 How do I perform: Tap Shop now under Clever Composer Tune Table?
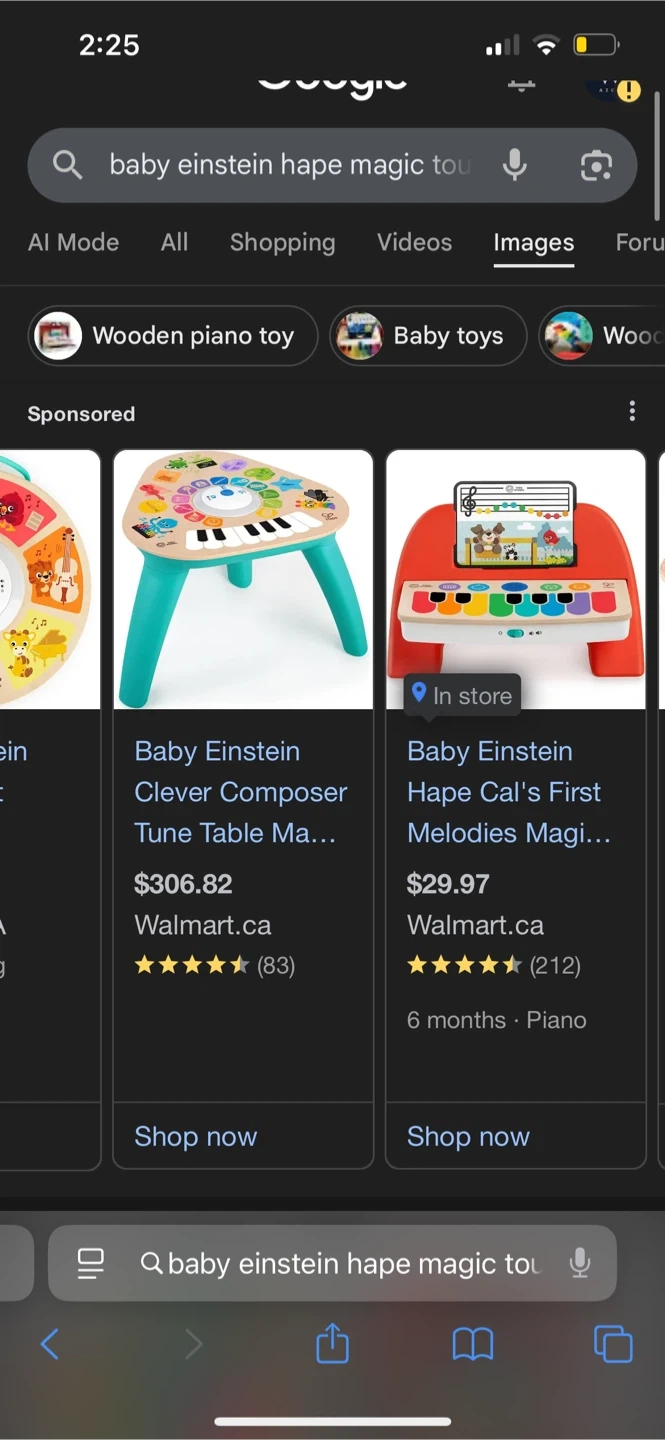[196, 1136]
